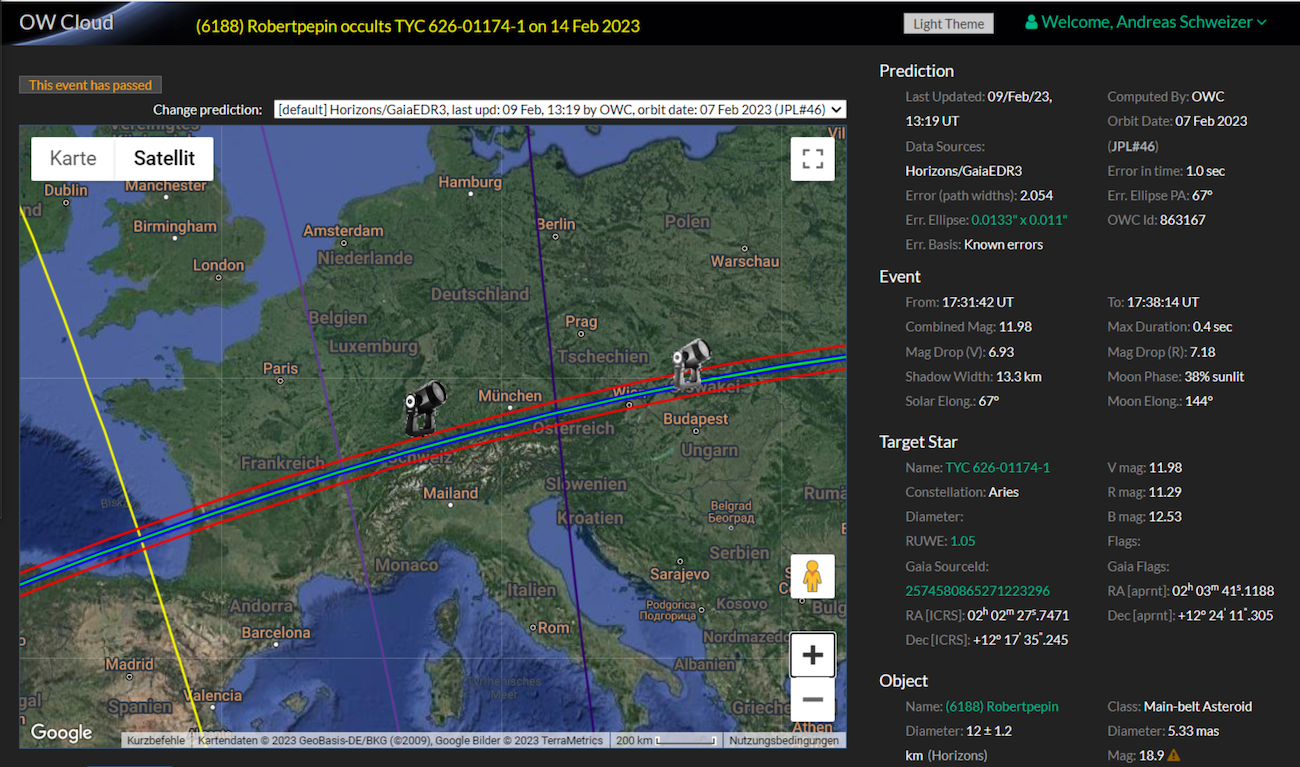Image resolution: width=1300 pixels, height=767 pixels.
Task: Zoom out with the minus button
Action: click(x=812, y=699)
